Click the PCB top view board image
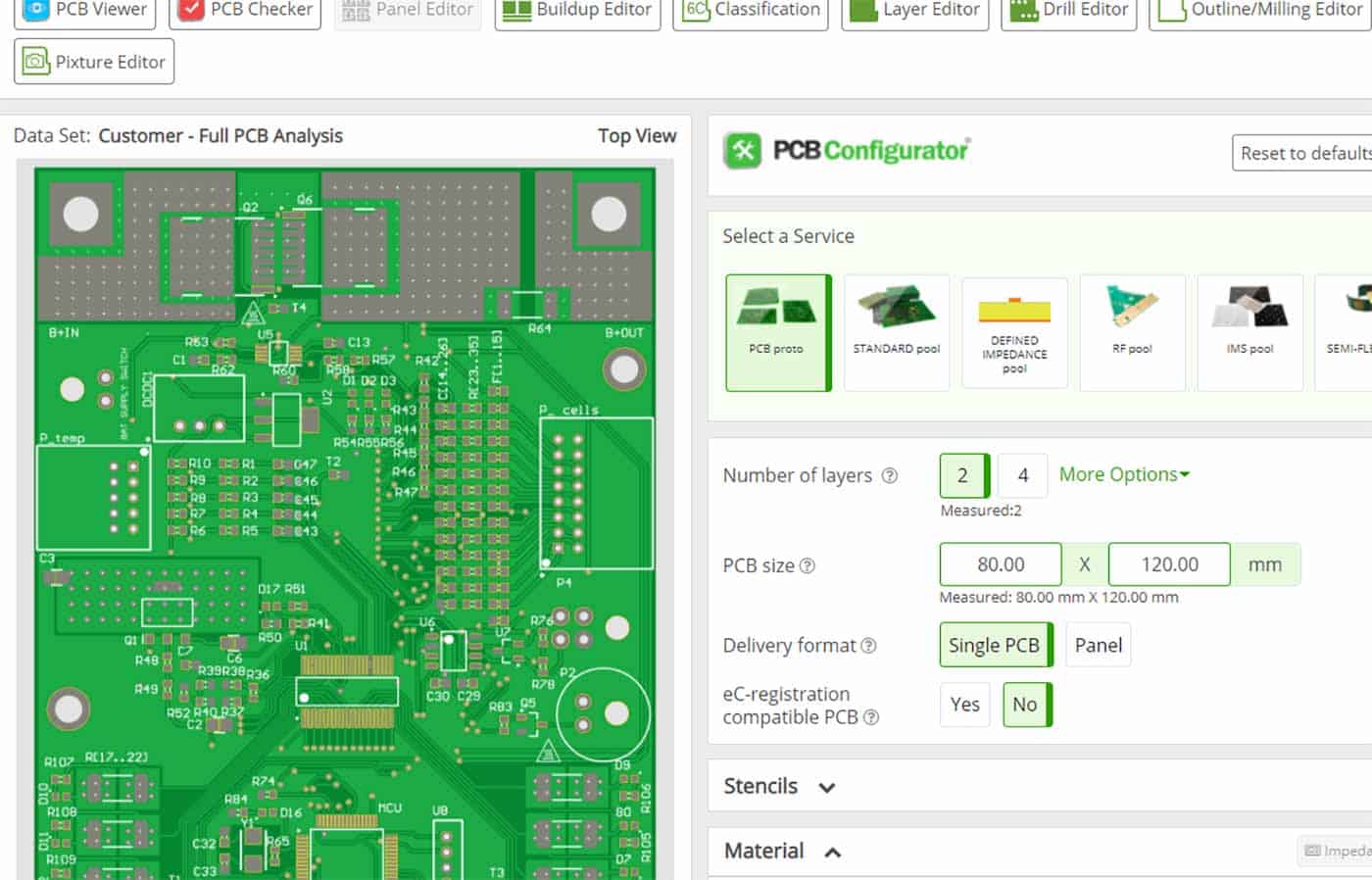Viewport: 1372px width, 880px height. pos(345,523)
